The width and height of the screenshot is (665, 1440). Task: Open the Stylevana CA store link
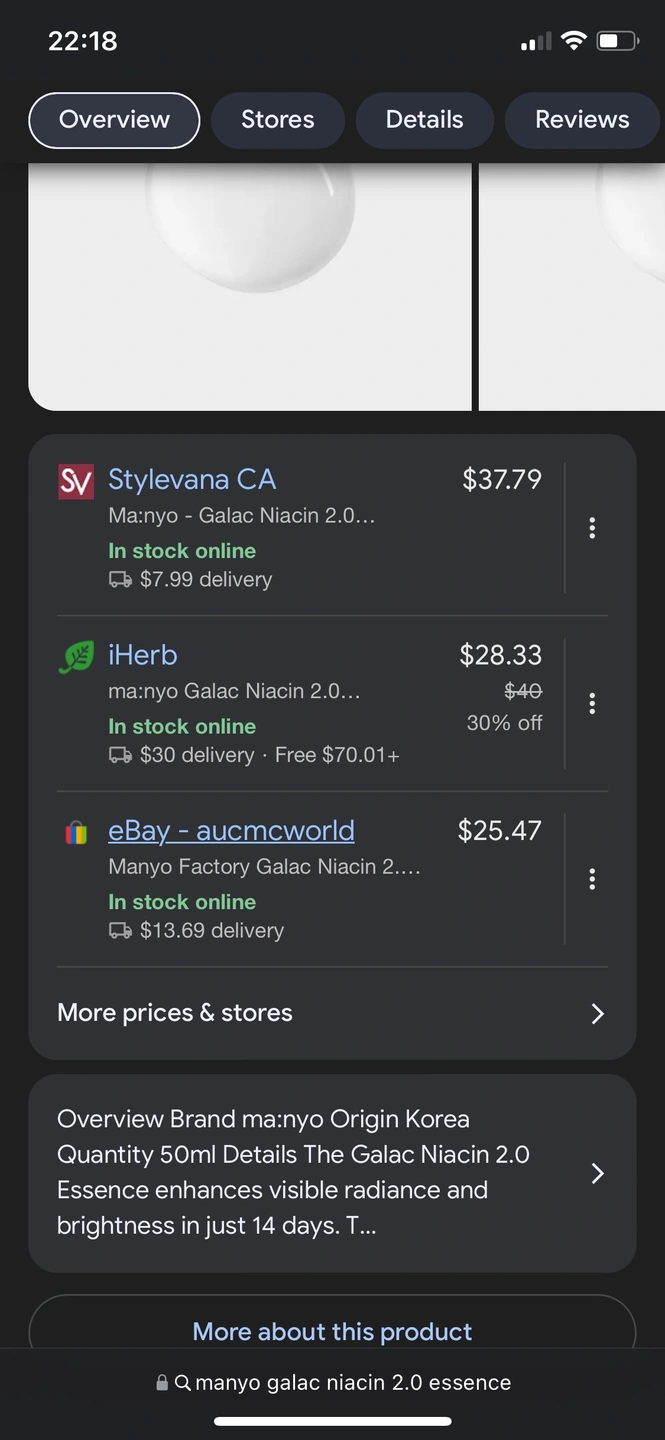tap(192, 480)
